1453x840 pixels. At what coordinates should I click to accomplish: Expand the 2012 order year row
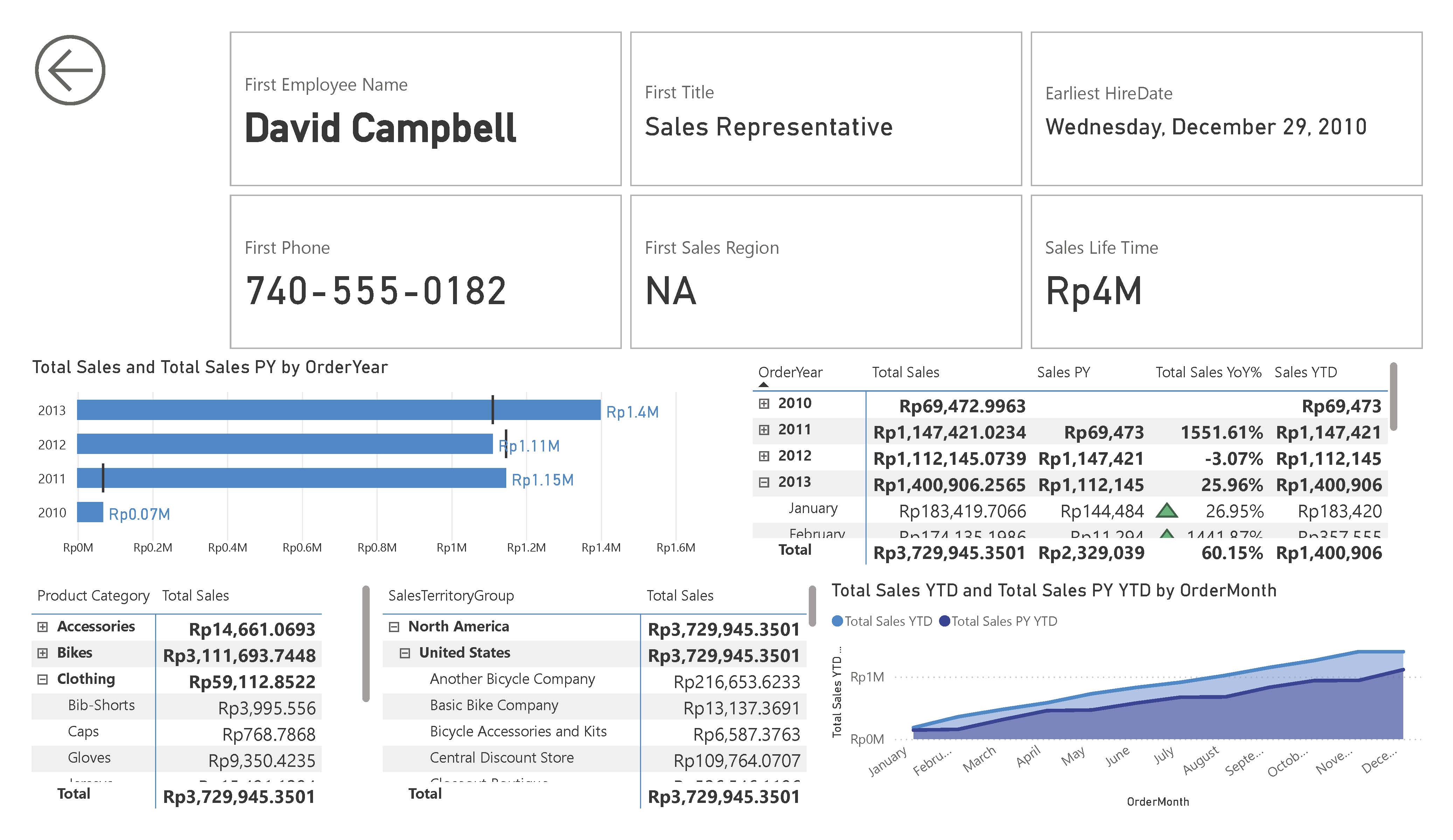[x=764, y=456]
